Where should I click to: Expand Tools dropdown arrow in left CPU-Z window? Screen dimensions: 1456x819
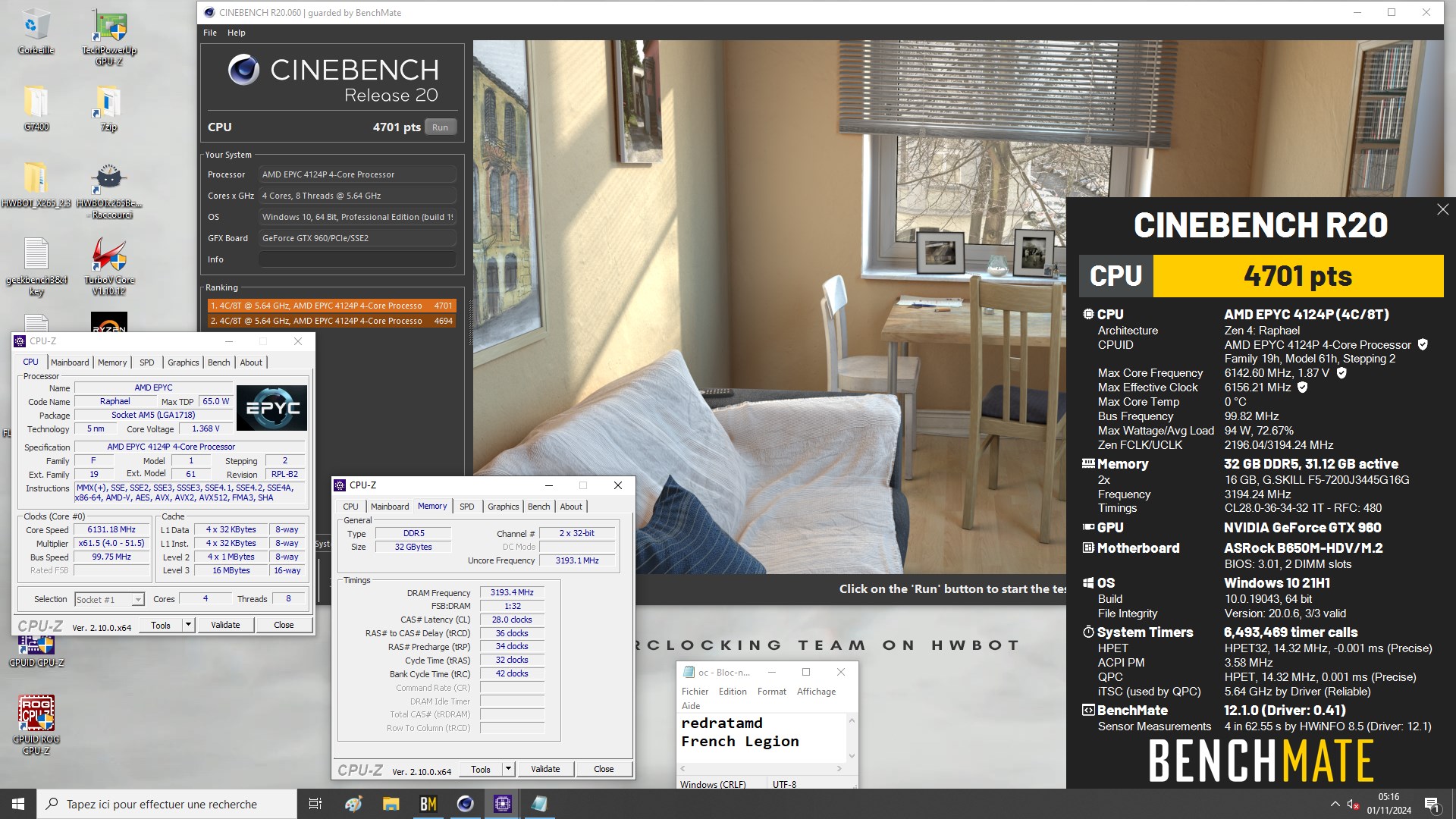189,625
